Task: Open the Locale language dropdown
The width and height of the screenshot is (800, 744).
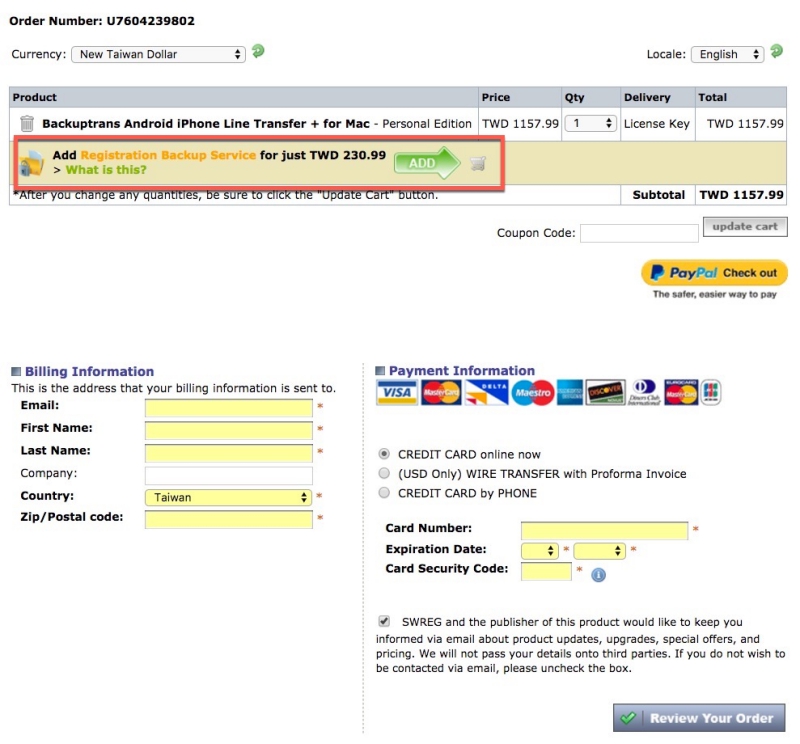Action: [x=727, y=54]
